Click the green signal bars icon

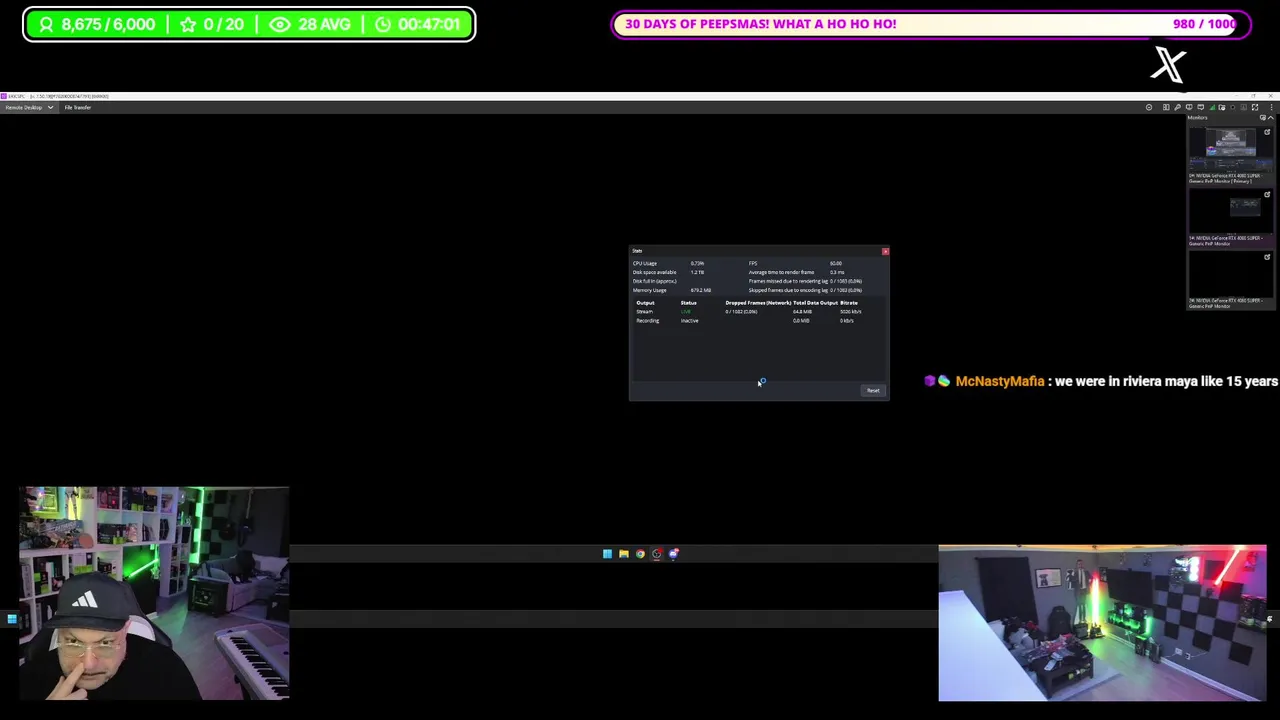pos(1212,107)
